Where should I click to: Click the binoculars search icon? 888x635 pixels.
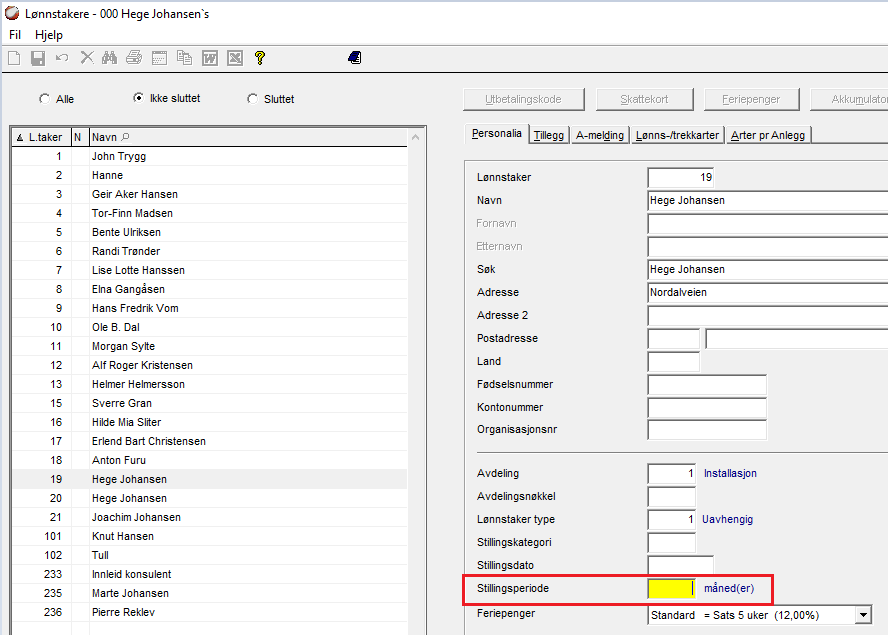[x=110, y=58]
